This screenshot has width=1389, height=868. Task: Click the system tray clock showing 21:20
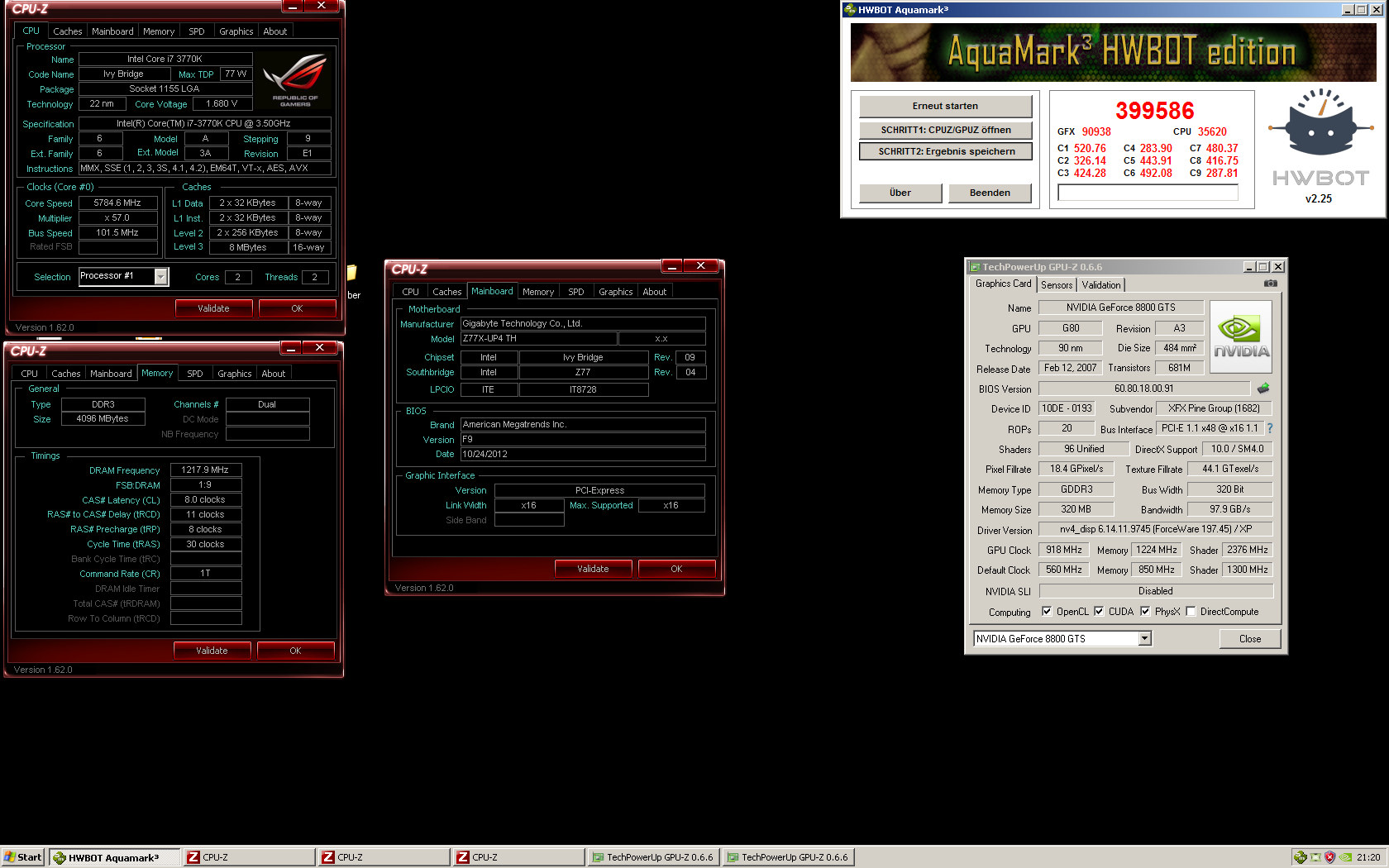tap(1368, 857)
